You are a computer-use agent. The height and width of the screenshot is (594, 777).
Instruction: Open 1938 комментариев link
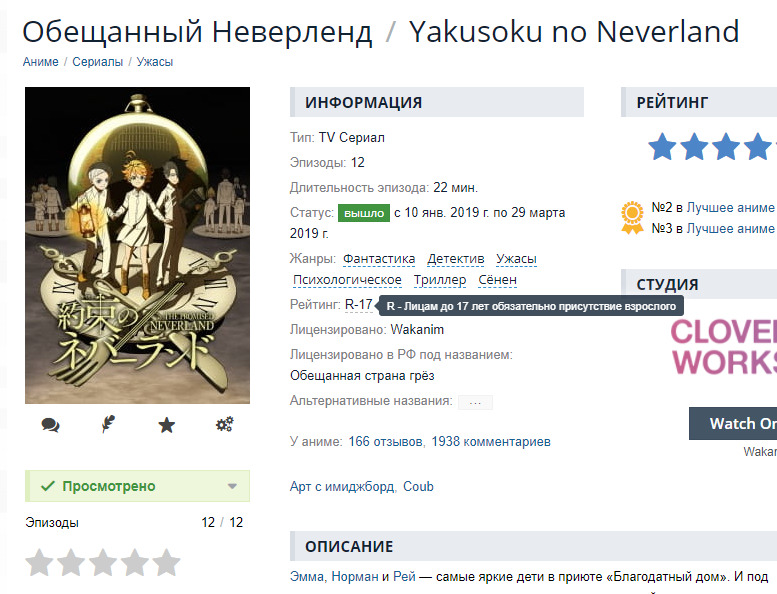491,441
